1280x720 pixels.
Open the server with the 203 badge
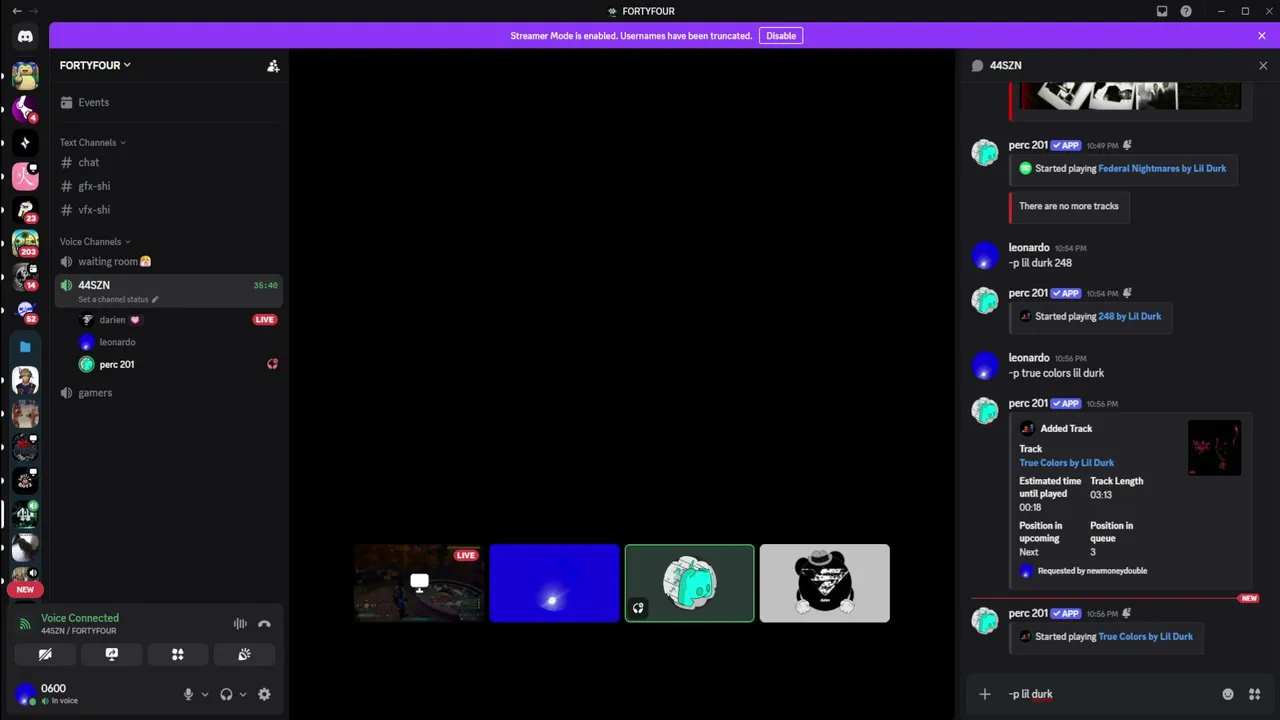[25, 244]
